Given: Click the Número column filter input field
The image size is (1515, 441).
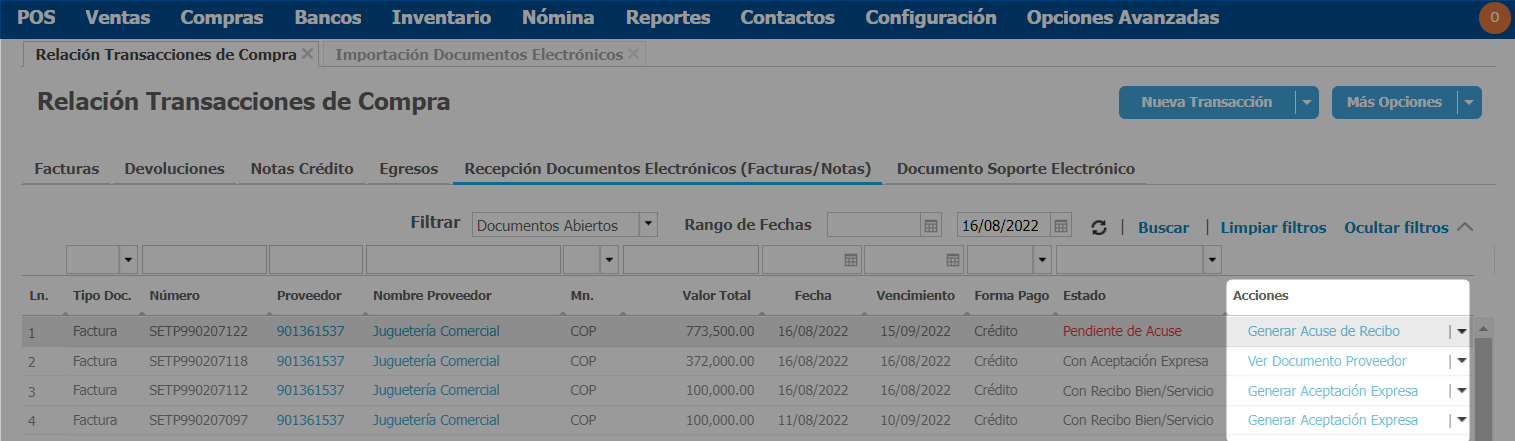Looking at the screenshot, I should 204,260.
